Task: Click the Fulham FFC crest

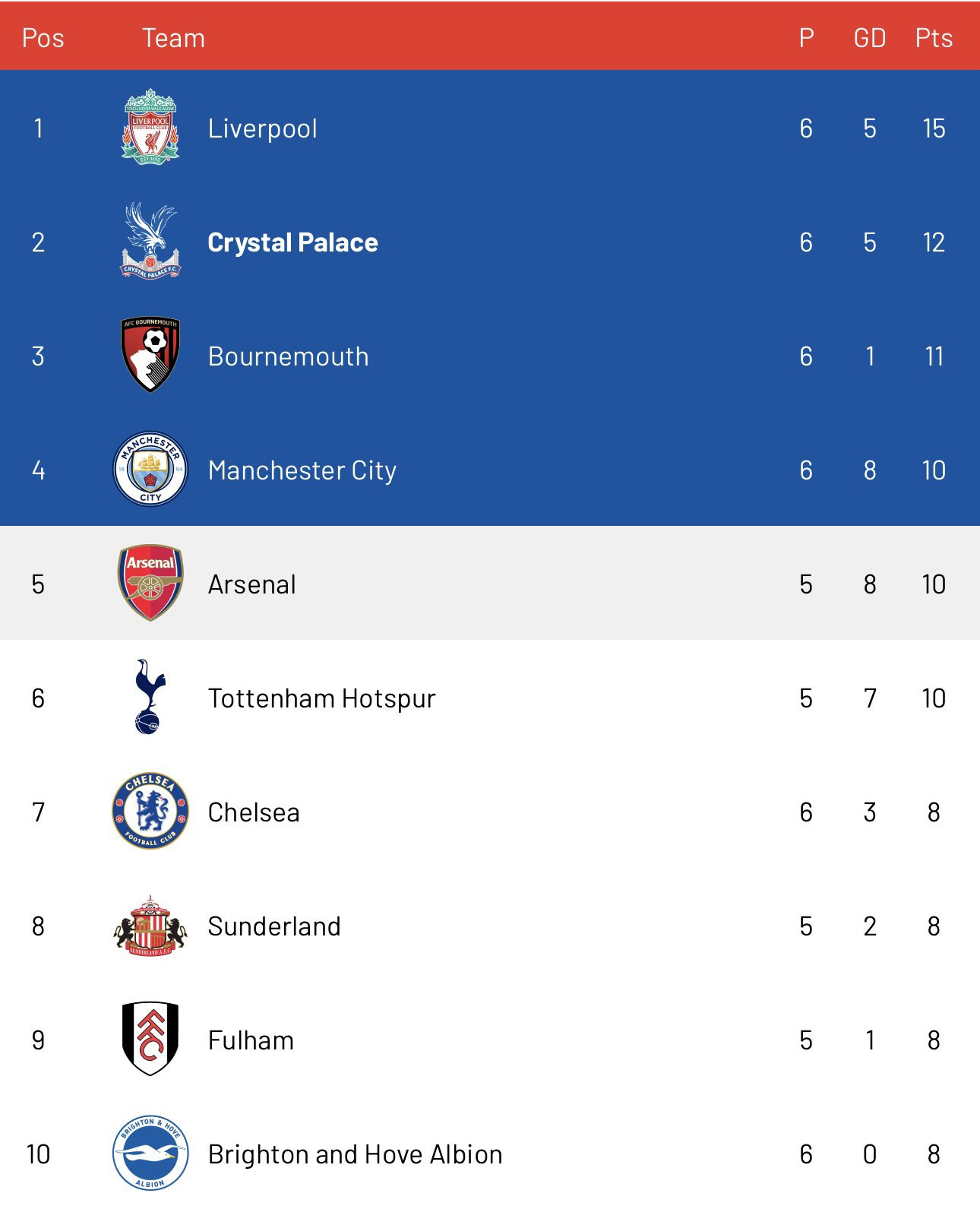Action: [x=150, y=1039]
